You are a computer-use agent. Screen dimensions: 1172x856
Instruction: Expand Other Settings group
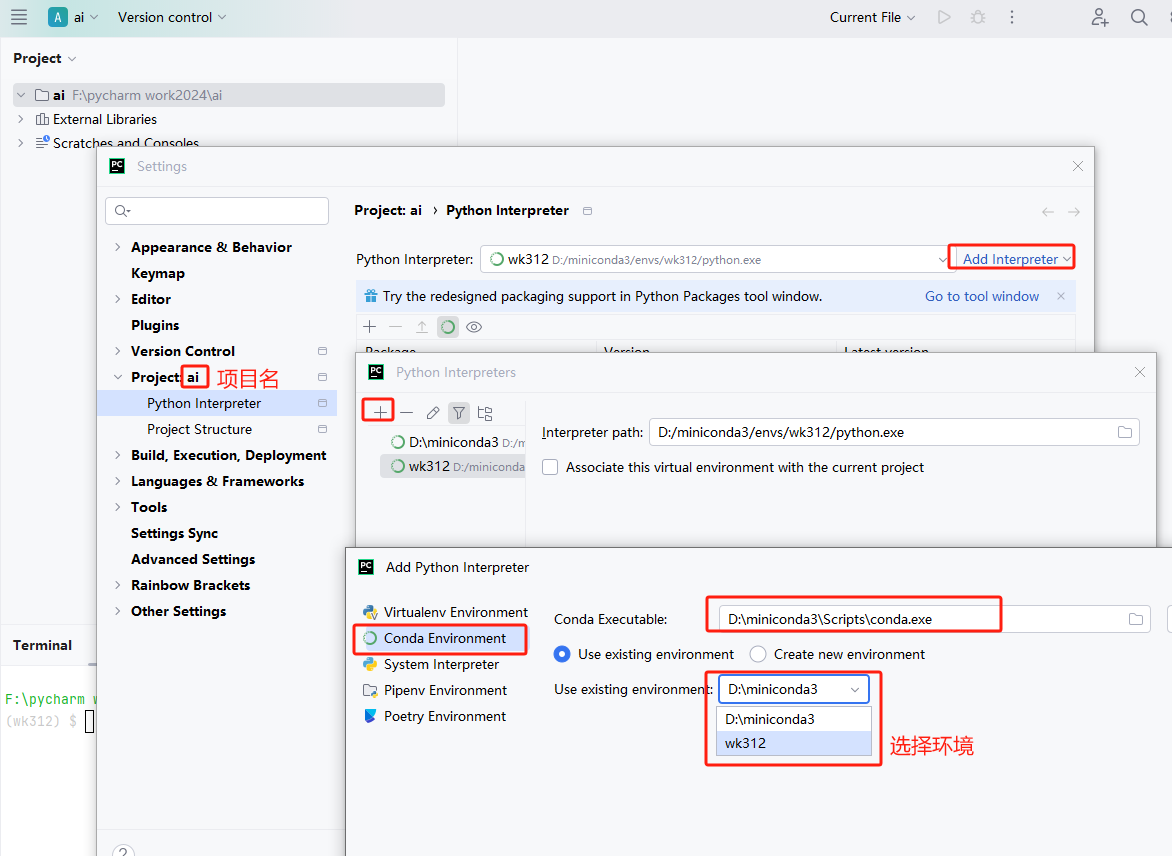tap(117, 611)
